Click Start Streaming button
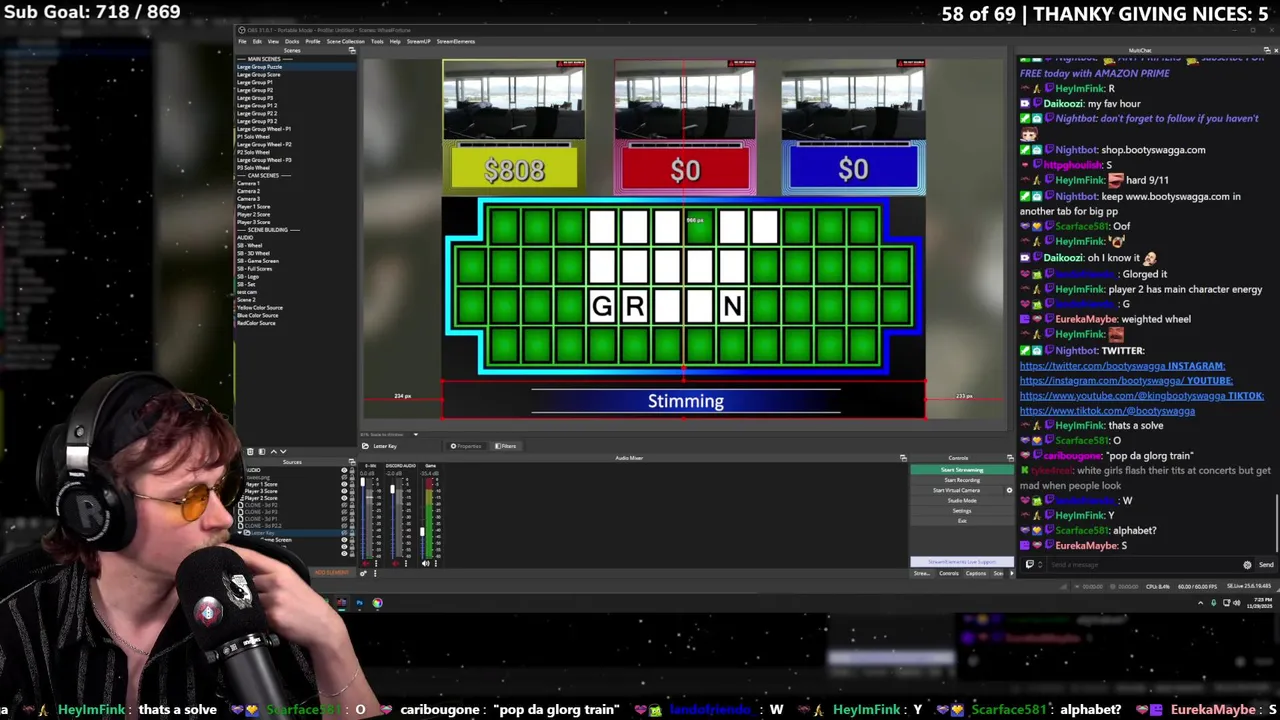The height and width of the screenshot is (720, 1280). (962, 470)
